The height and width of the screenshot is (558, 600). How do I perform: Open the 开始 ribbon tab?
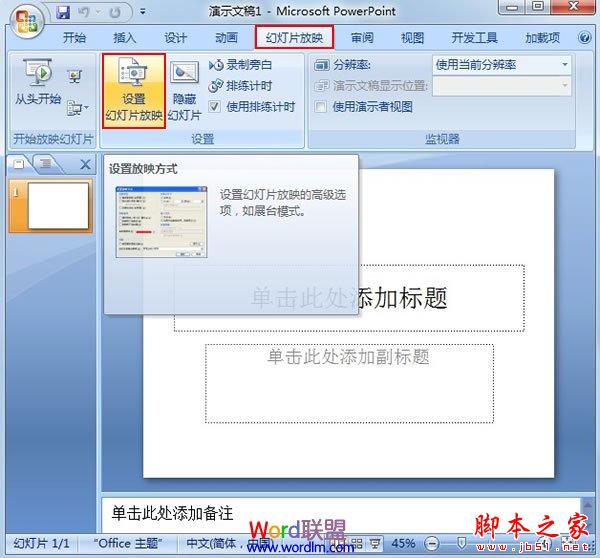click(x=74, y=38)
